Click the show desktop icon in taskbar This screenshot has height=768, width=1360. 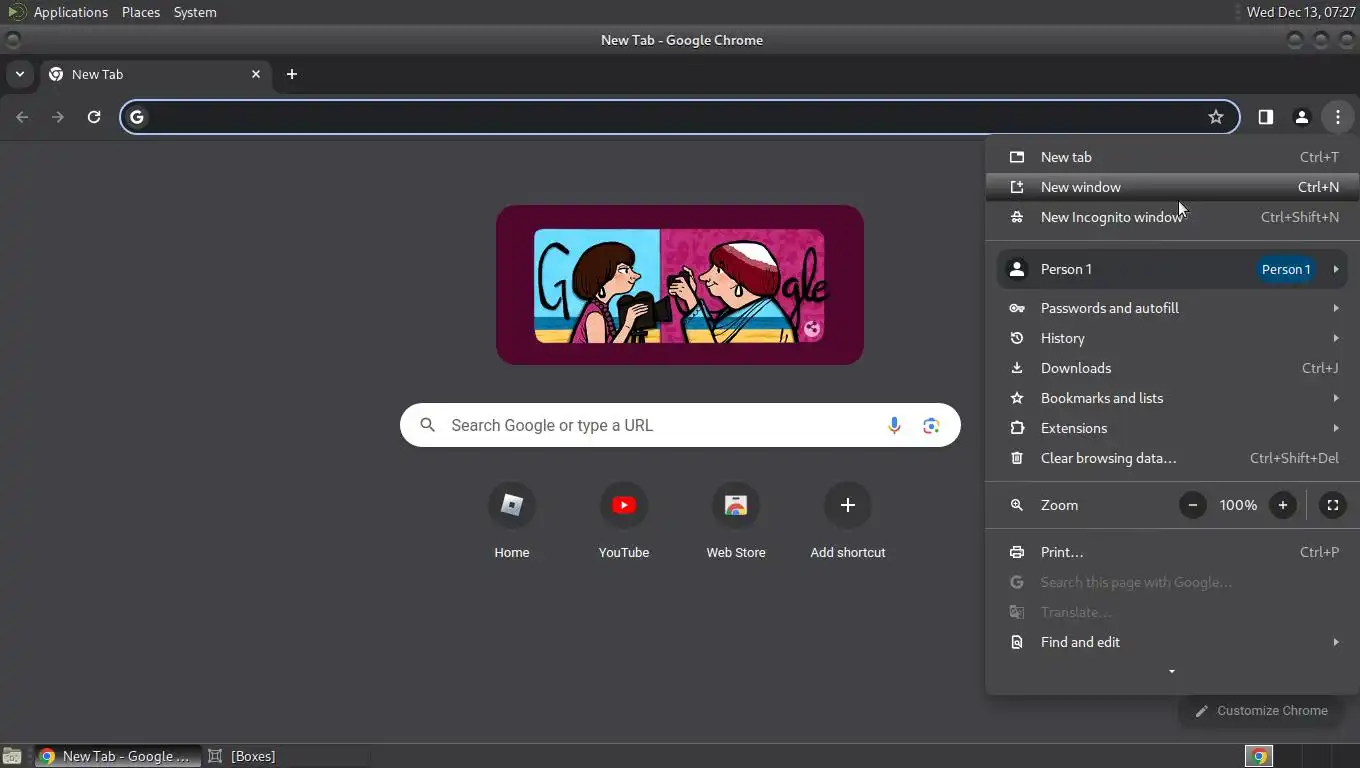(12, 756)
